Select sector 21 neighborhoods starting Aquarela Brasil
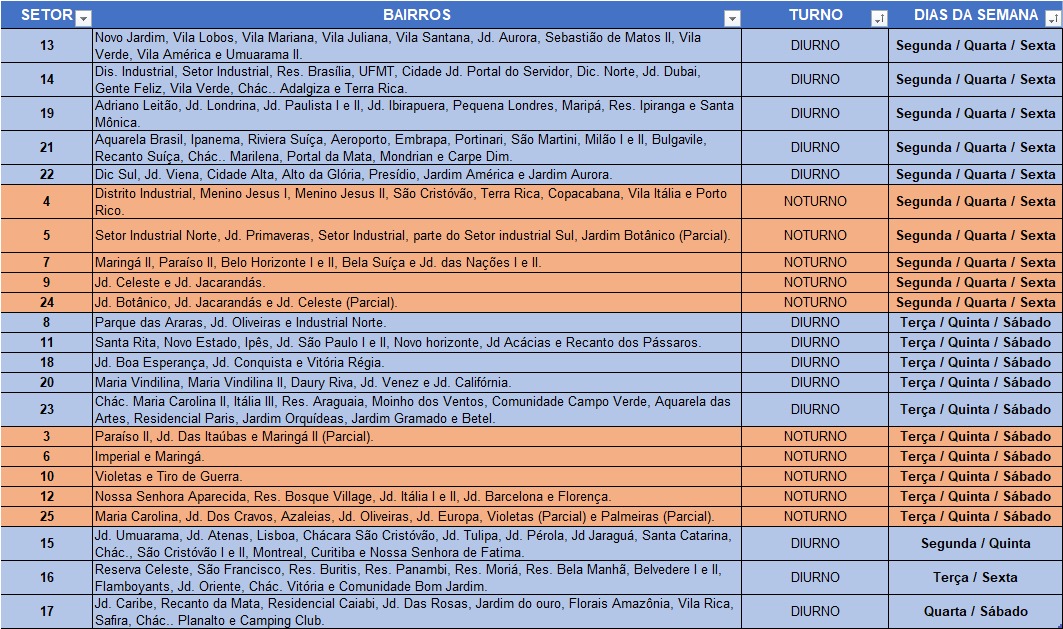 (x=416, y=148)
